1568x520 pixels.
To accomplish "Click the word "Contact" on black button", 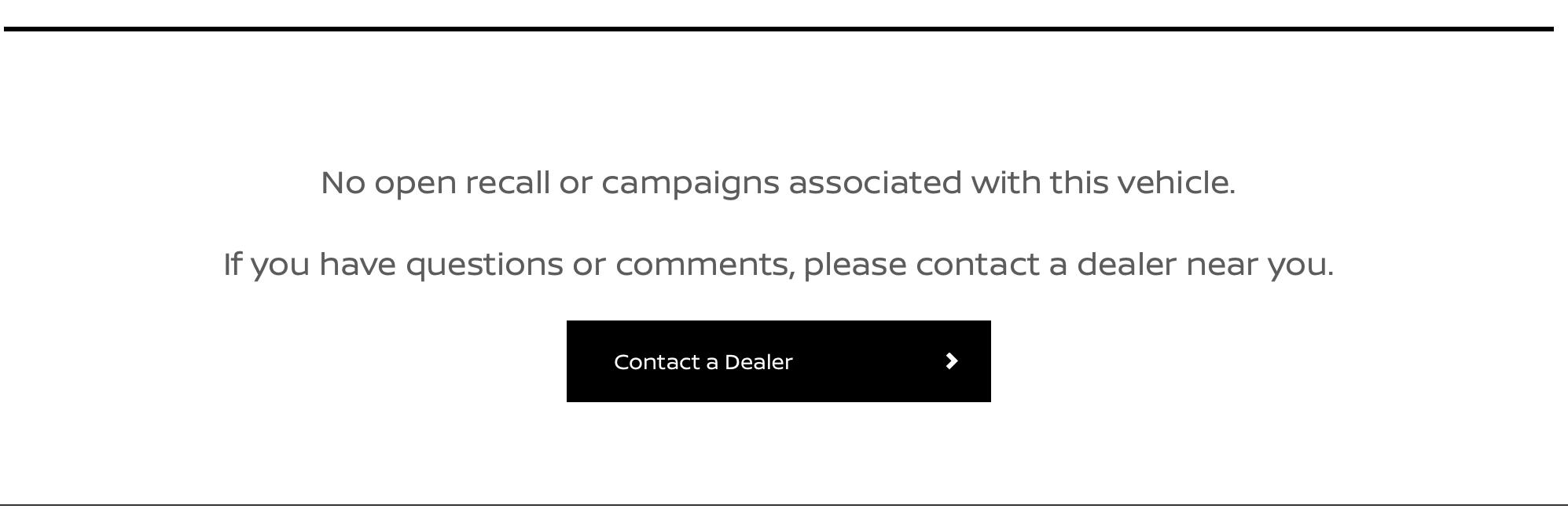I will [656, 362].
